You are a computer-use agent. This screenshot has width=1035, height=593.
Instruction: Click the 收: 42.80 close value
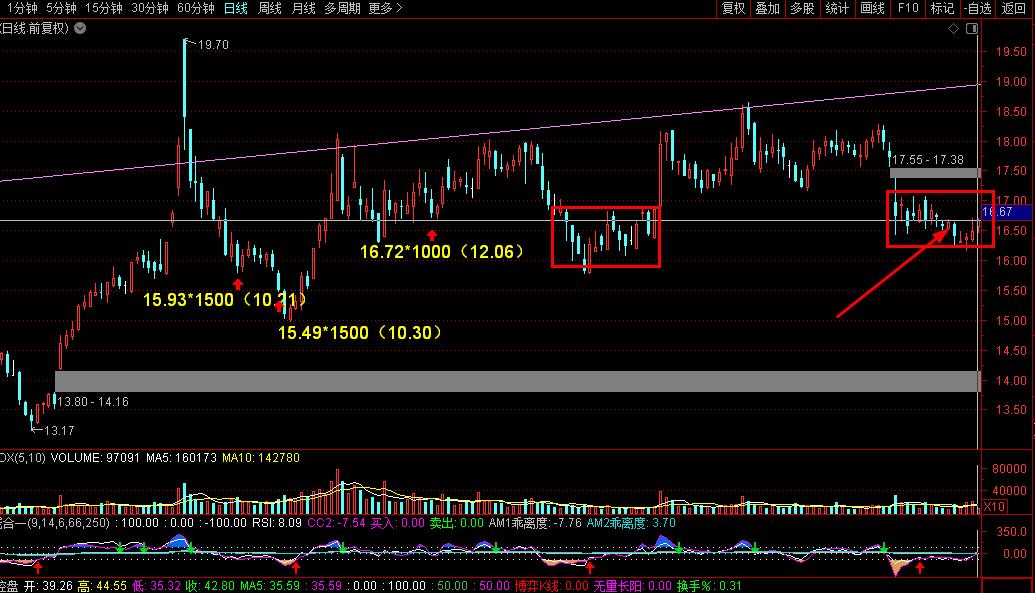point(210,586)
